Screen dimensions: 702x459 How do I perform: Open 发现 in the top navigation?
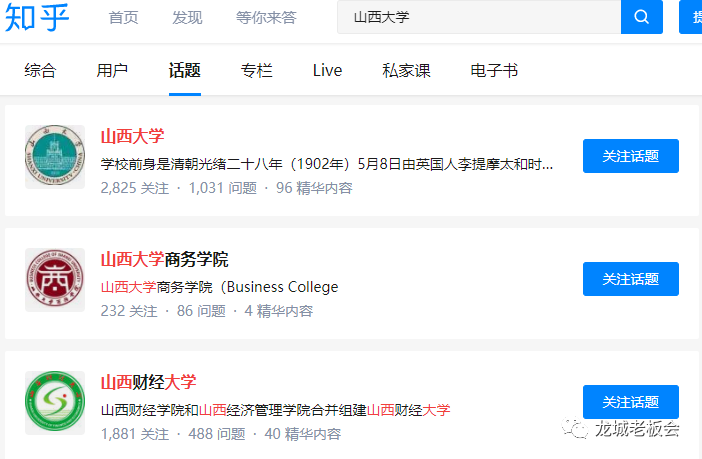pos(187,17)
